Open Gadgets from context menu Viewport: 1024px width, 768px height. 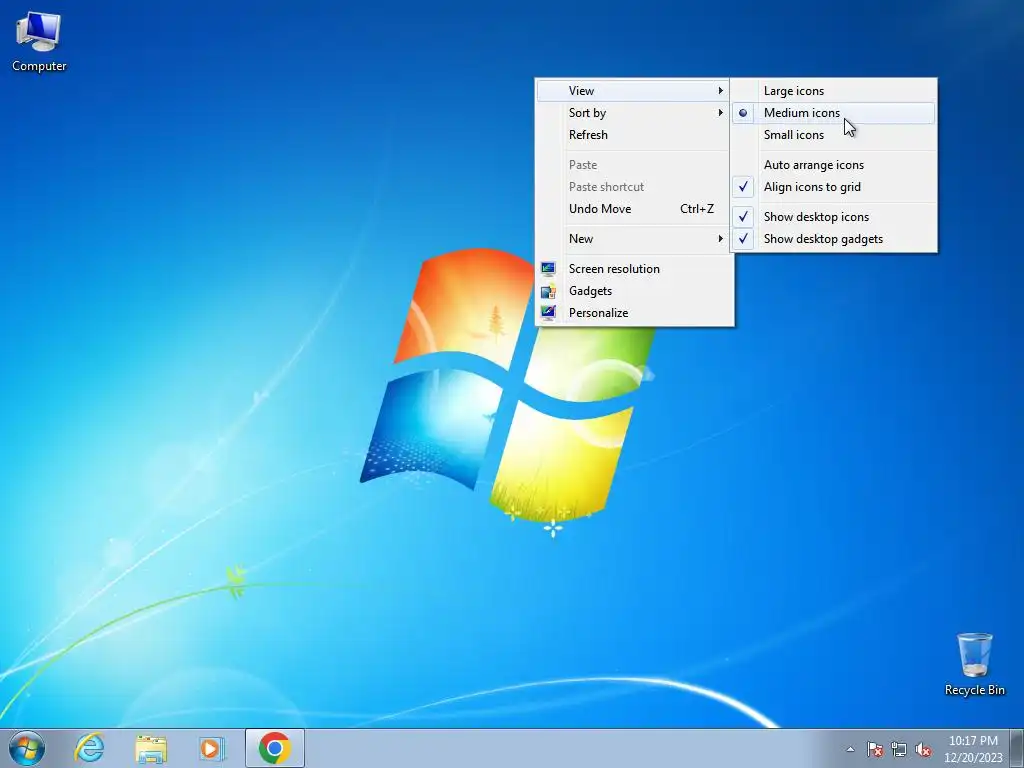coord(633,291)
